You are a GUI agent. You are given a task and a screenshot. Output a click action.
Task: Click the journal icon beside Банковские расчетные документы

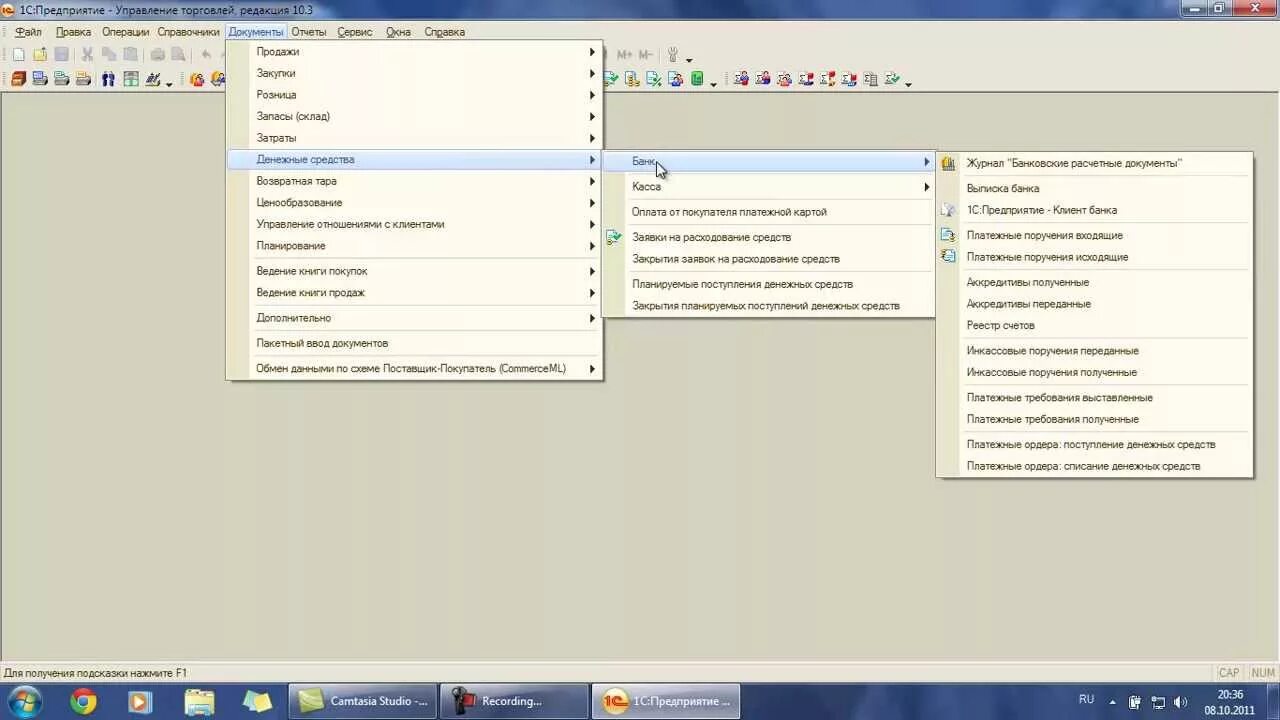pos(948,163)
